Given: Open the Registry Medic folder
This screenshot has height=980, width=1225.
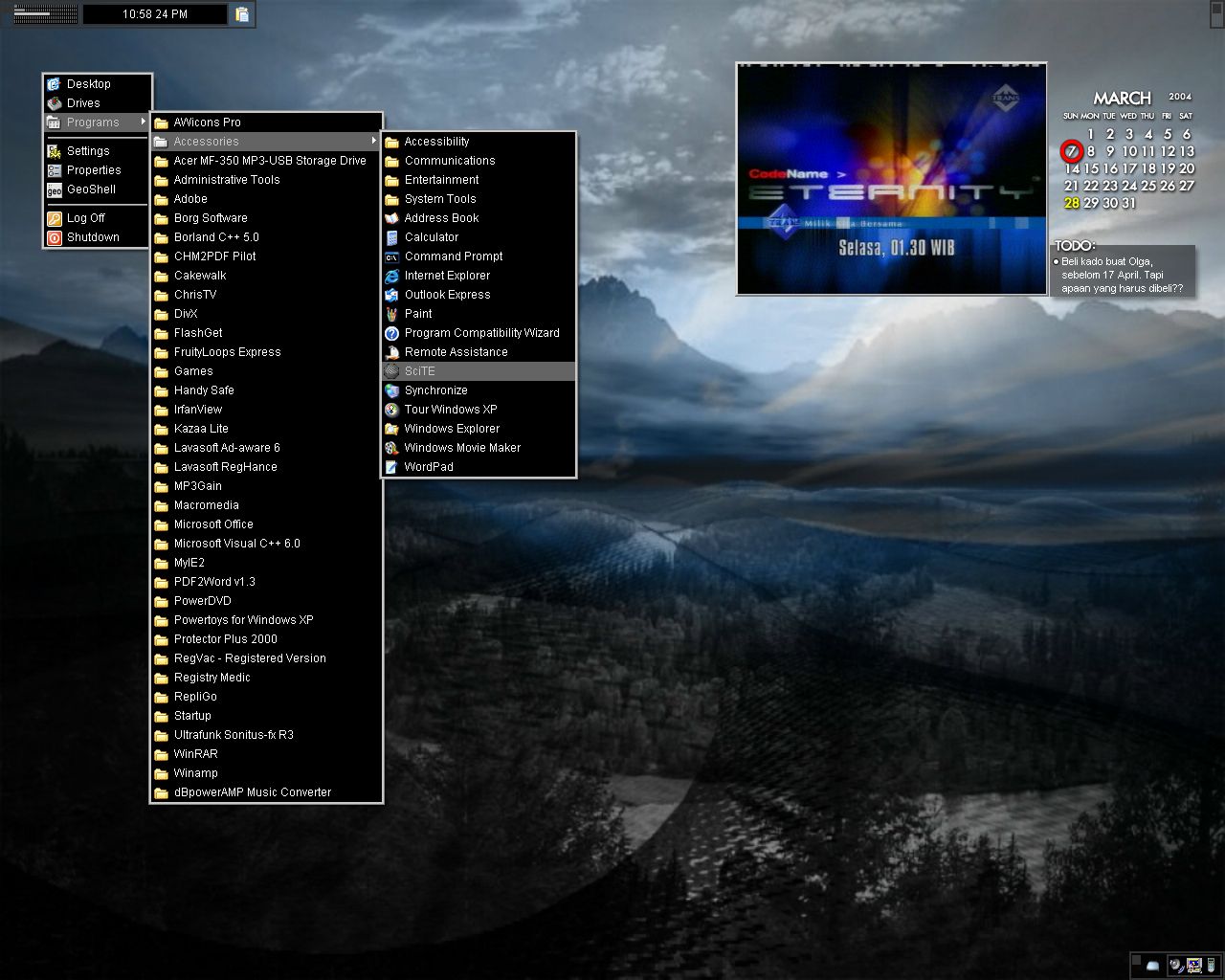Looking at the screenshot, I should (267, 678).
